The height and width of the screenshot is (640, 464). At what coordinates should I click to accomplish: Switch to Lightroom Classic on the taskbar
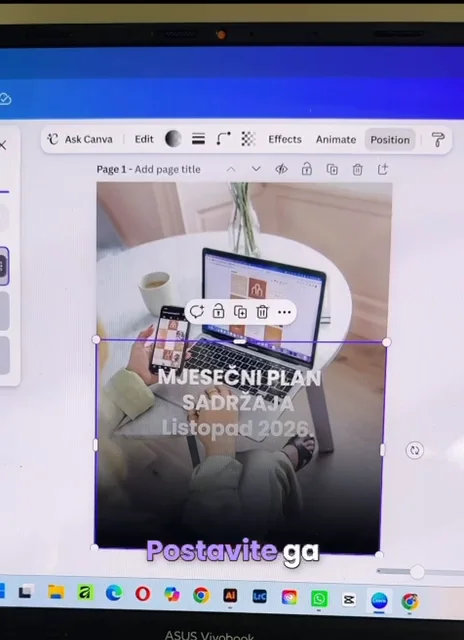click(x=260, y=597)
